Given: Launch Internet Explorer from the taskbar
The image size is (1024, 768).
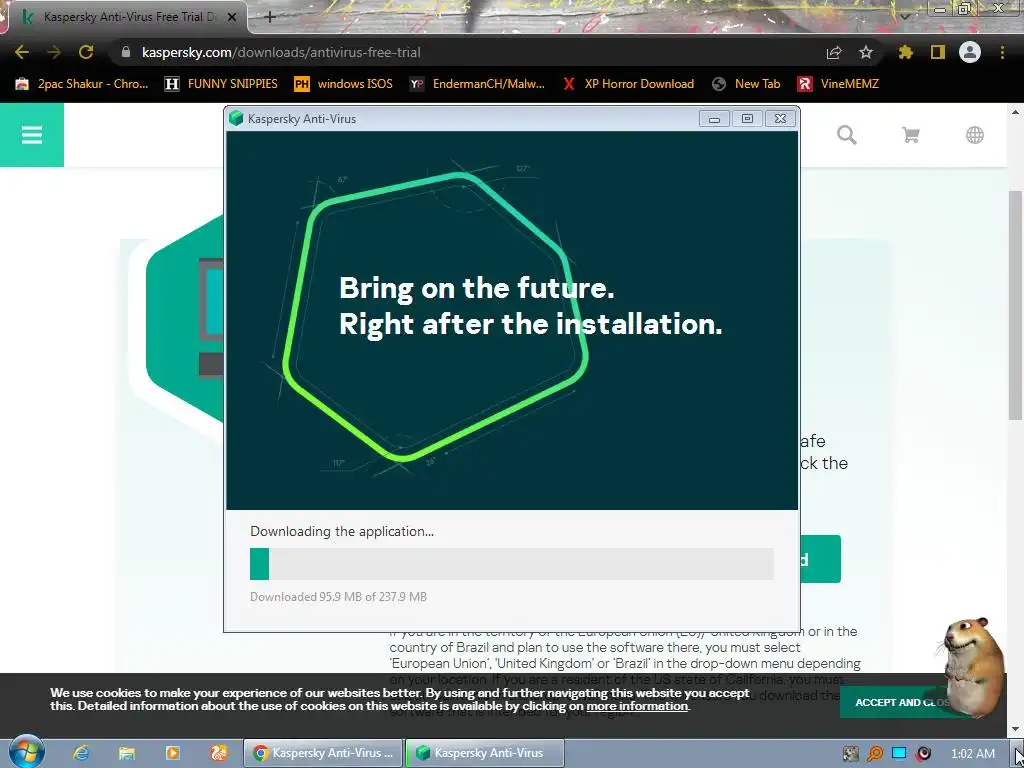Looking at the screenshot, I should coord(80,753).
